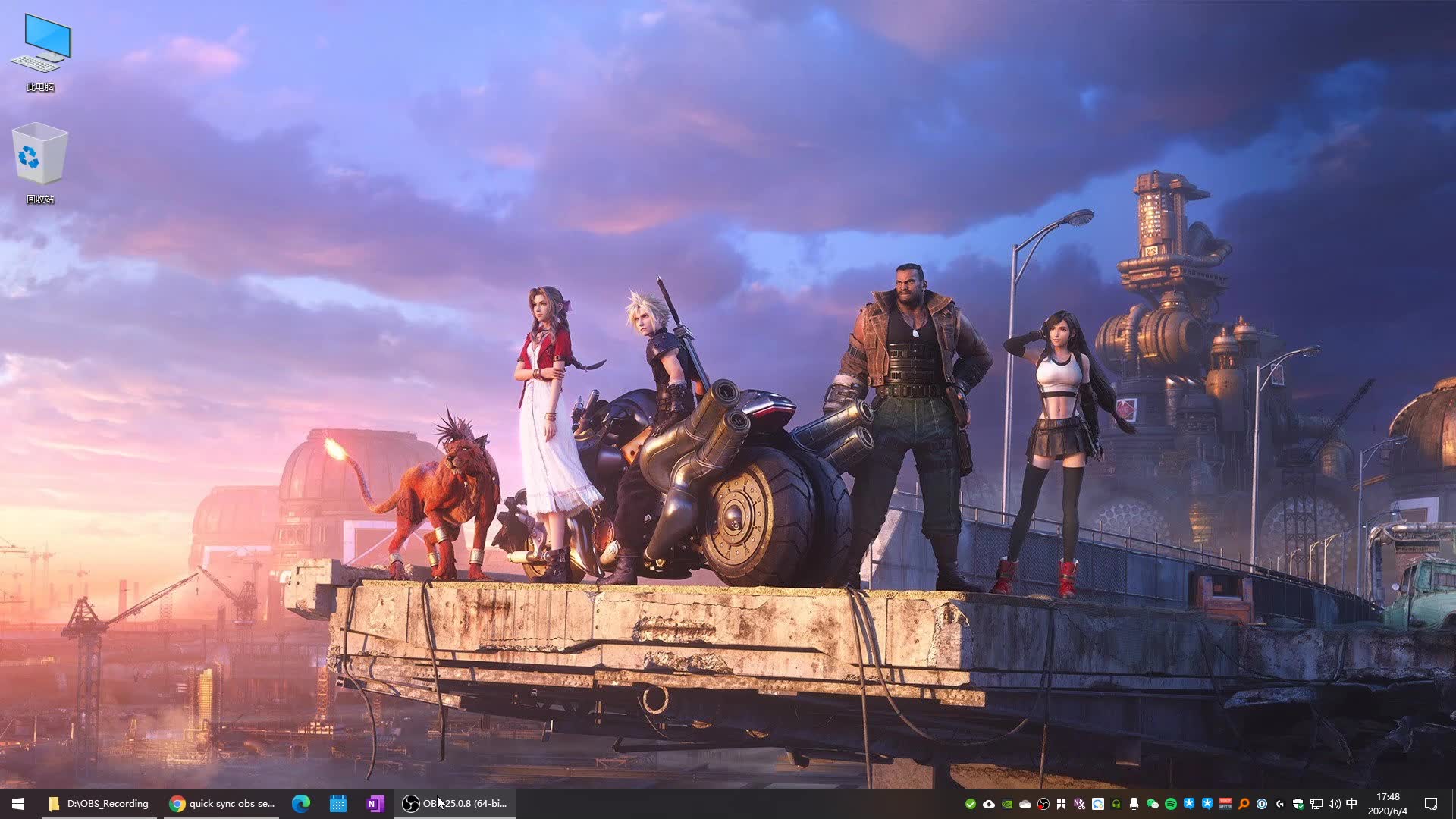This screenshot has height=819, width=1456.
Task: Open the OneDrive cloud tray icon
Action: click(x=1025, y=804)
